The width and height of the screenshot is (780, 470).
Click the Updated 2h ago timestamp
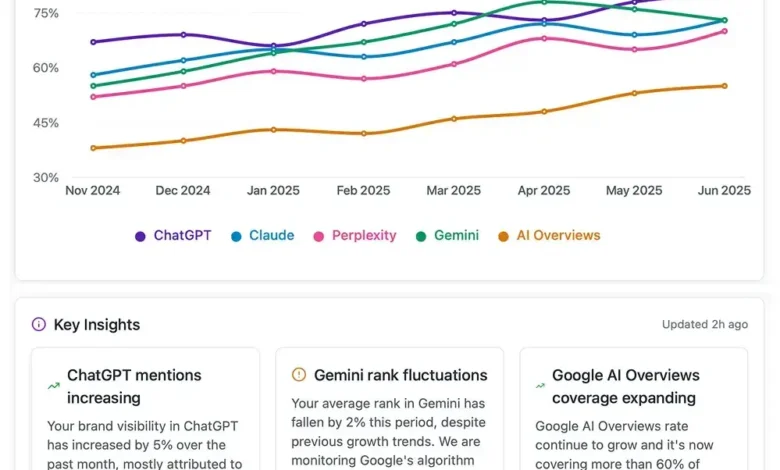click(x=704, y=324)
